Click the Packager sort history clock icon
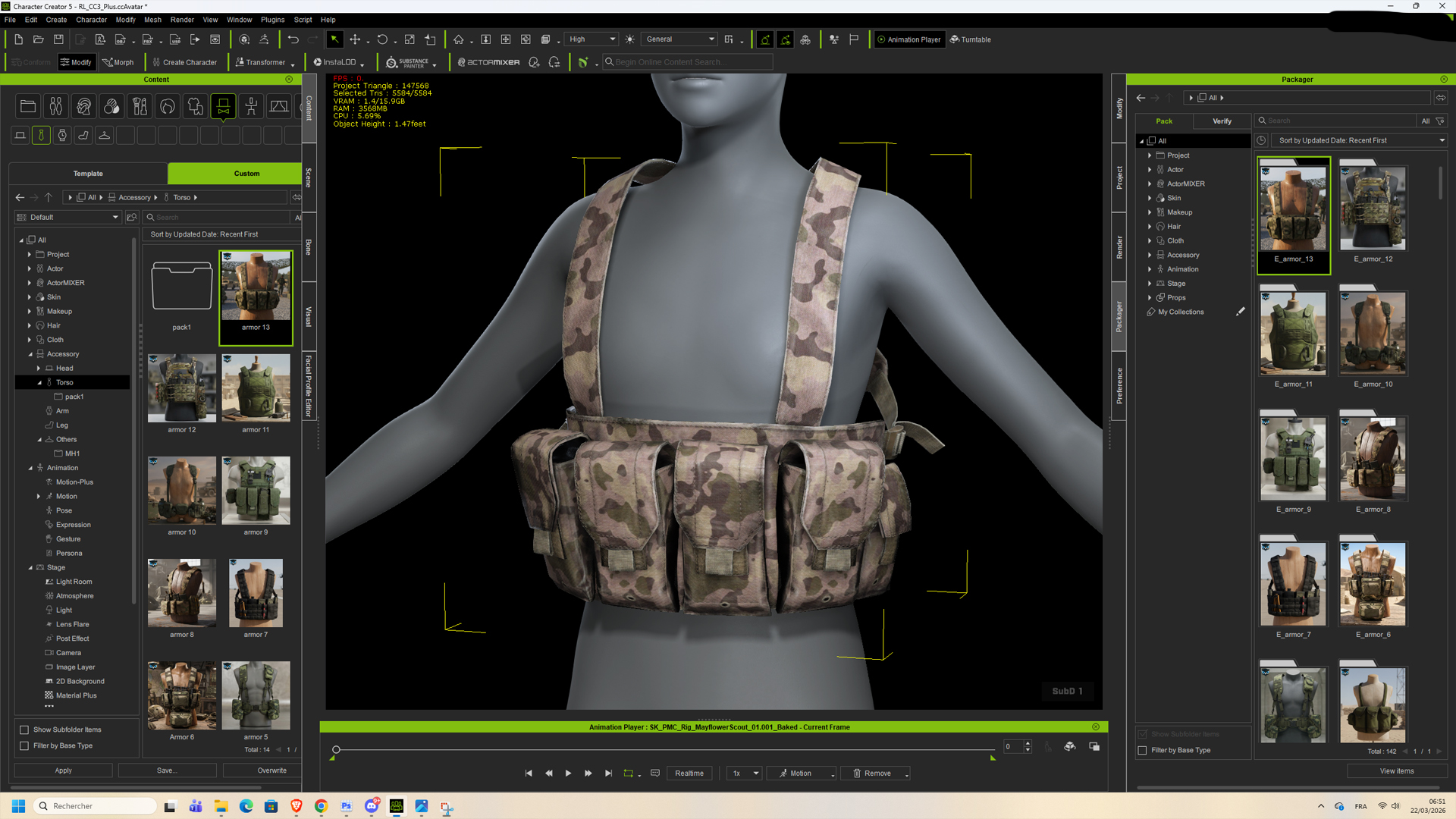Viewport: 1456px width, 819px height. (1261, 140)
